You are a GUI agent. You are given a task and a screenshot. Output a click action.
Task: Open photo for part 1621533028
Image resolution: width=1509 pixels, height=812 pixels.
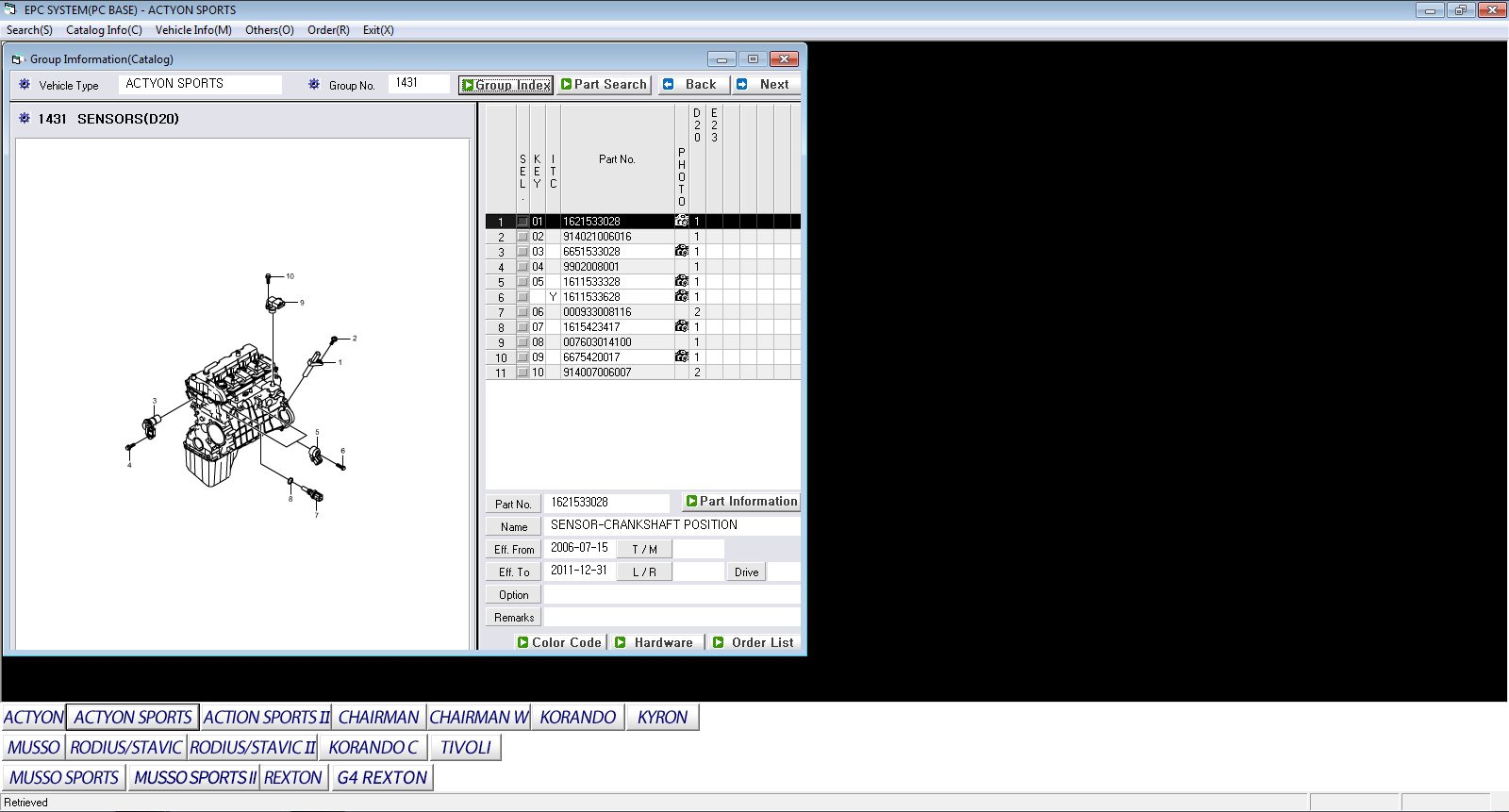(x=682, y=221)
